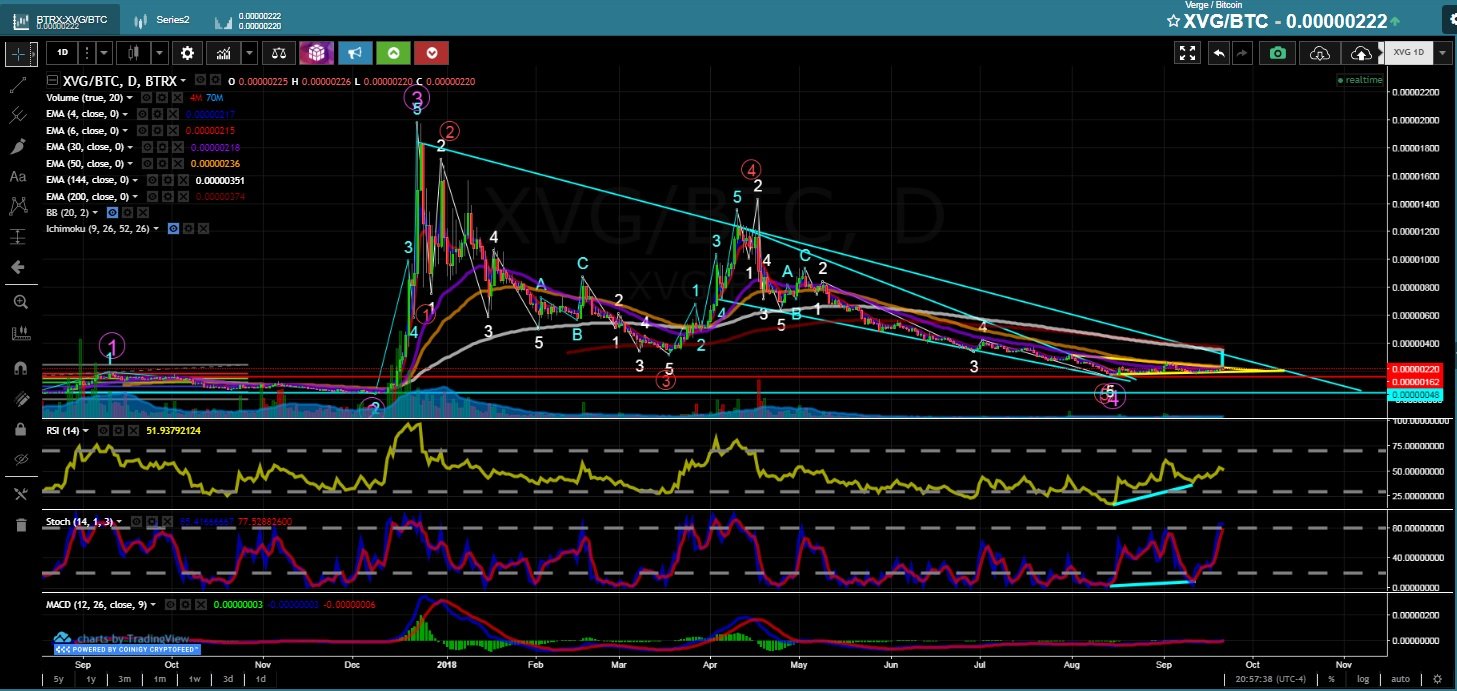Image resolution: width=1457 pixels, height=691 pixels.
Task: Select the Aa text annotation tool
Action: coord(18,176)
